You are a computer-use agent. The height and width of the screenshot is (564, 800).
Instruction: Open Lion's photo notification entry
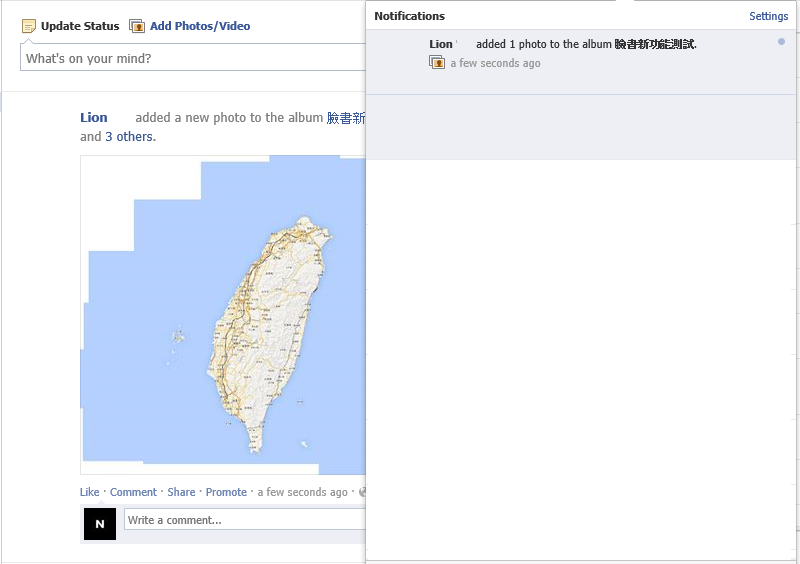tap(581, 62)
